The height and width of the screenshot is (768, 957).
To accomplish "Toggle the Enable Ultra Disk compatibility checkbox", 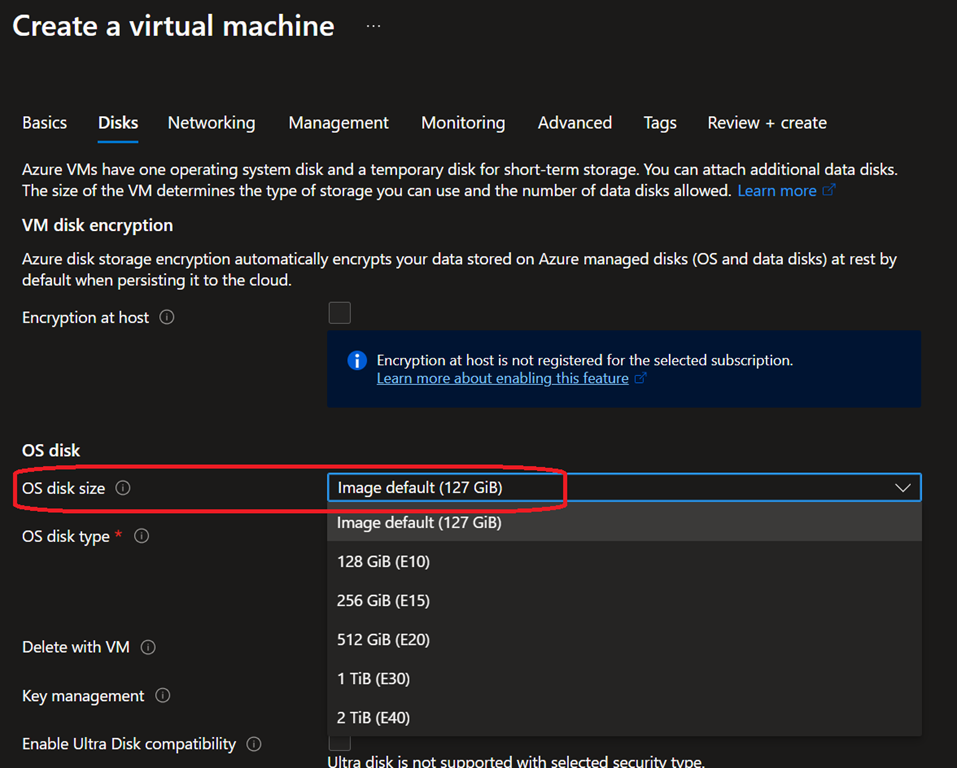I will 340,742.
